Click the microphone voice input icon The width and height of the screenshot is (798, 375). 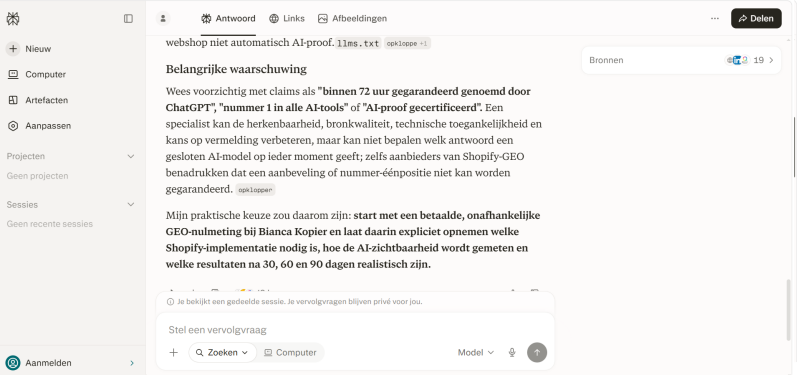click(x=512, y=353)
